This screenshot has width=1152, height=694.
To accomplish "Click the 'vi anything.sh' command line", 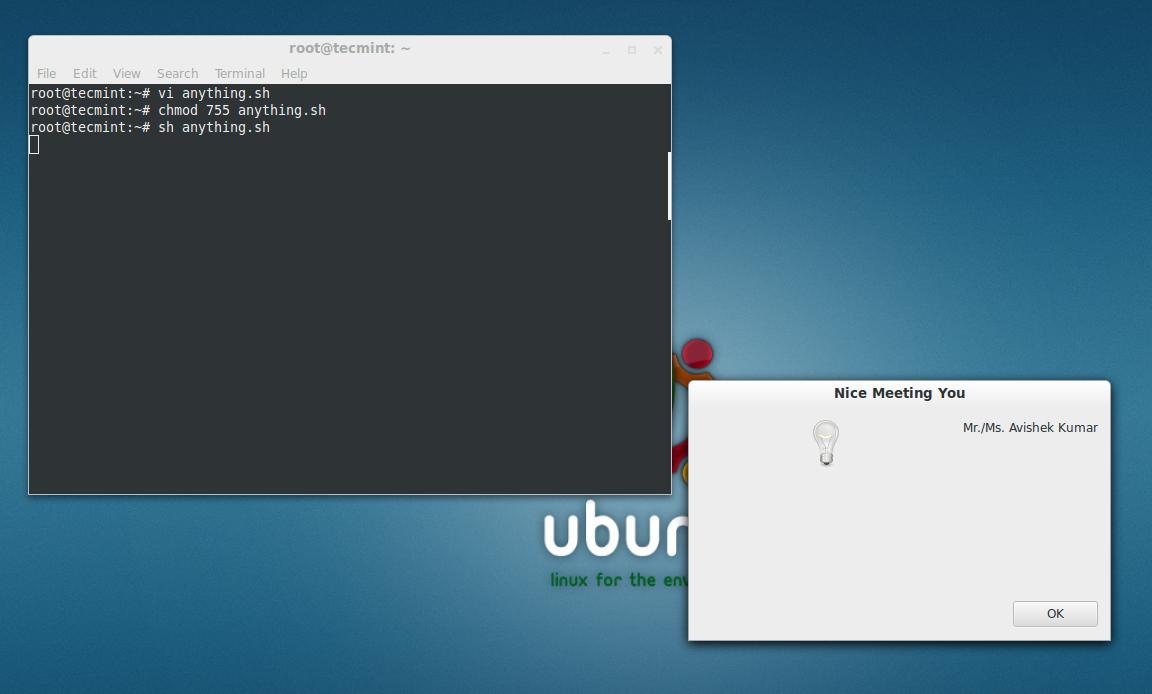I will 151,93.
